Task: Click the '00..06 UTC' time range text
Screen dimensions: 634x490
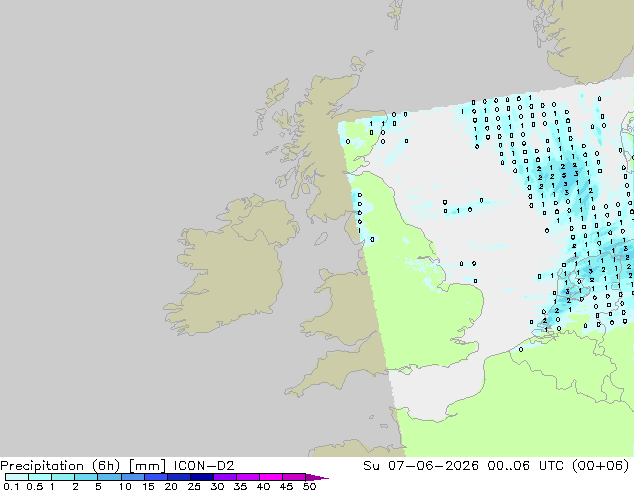Action: pos(526,466)
